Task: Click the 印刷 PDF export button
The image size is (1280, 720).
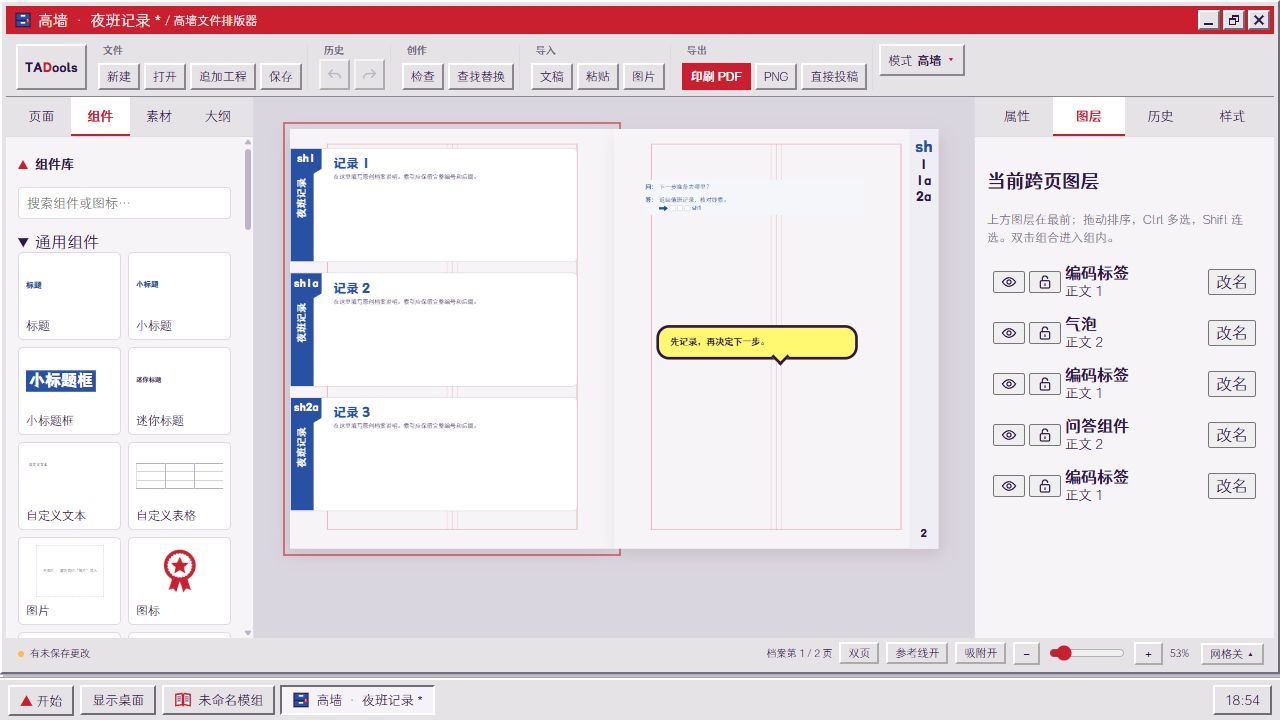Action: click(x=716, y=76)
